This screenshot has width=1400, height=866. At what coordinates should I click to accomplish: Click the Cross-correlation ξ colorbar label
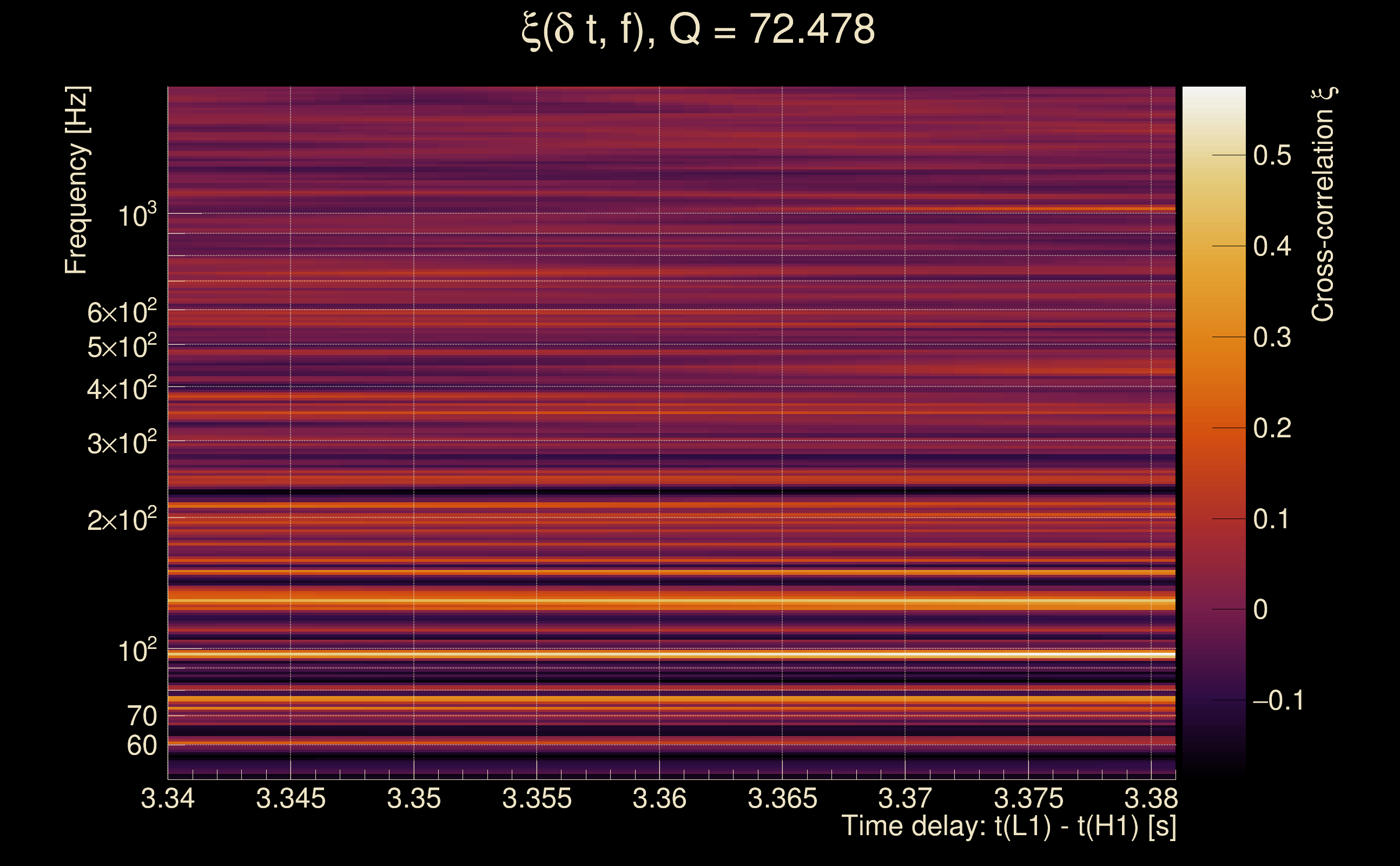(1323, 205)
